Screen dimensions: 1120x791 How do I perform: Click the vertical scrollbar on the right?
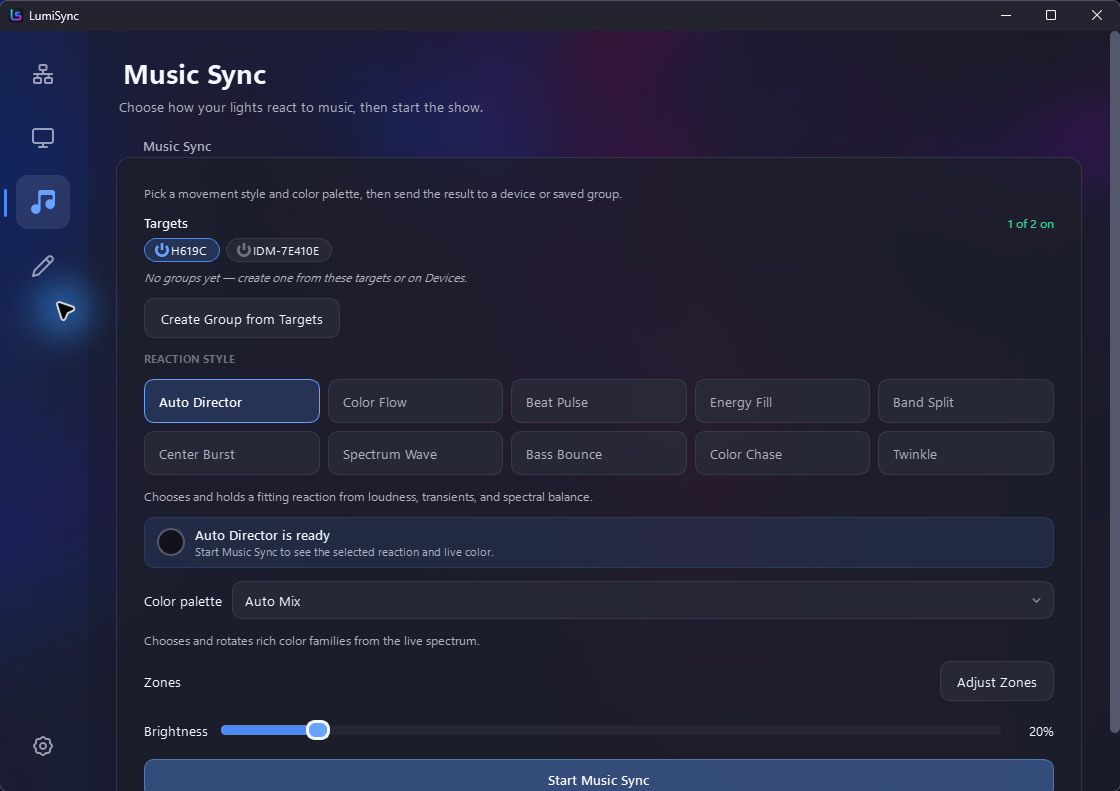(1114, 382)
